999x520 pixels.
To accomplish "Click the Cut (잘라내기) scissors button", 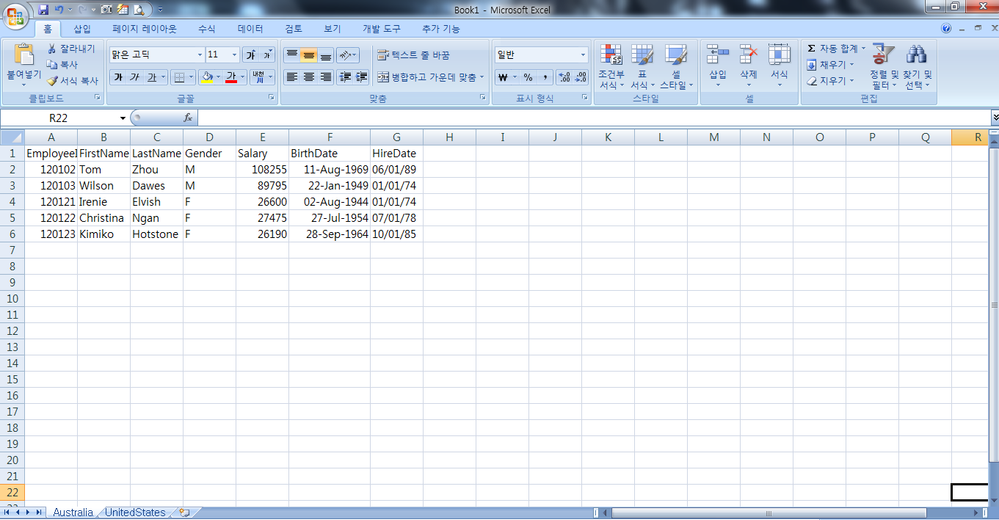I will coord(71,48).
